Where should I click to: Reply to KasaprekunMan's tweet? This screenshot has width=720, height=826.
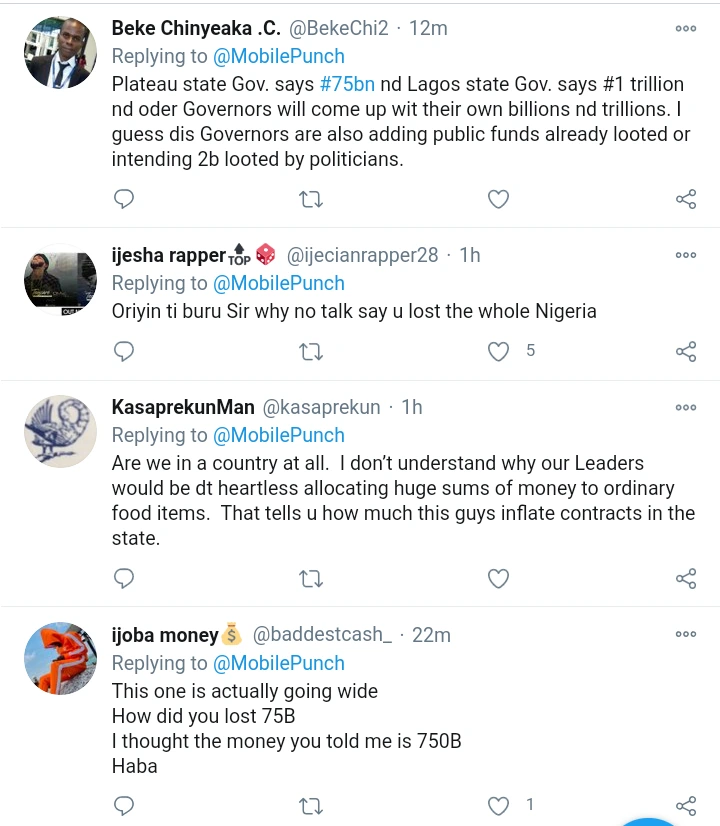point(124,578)
